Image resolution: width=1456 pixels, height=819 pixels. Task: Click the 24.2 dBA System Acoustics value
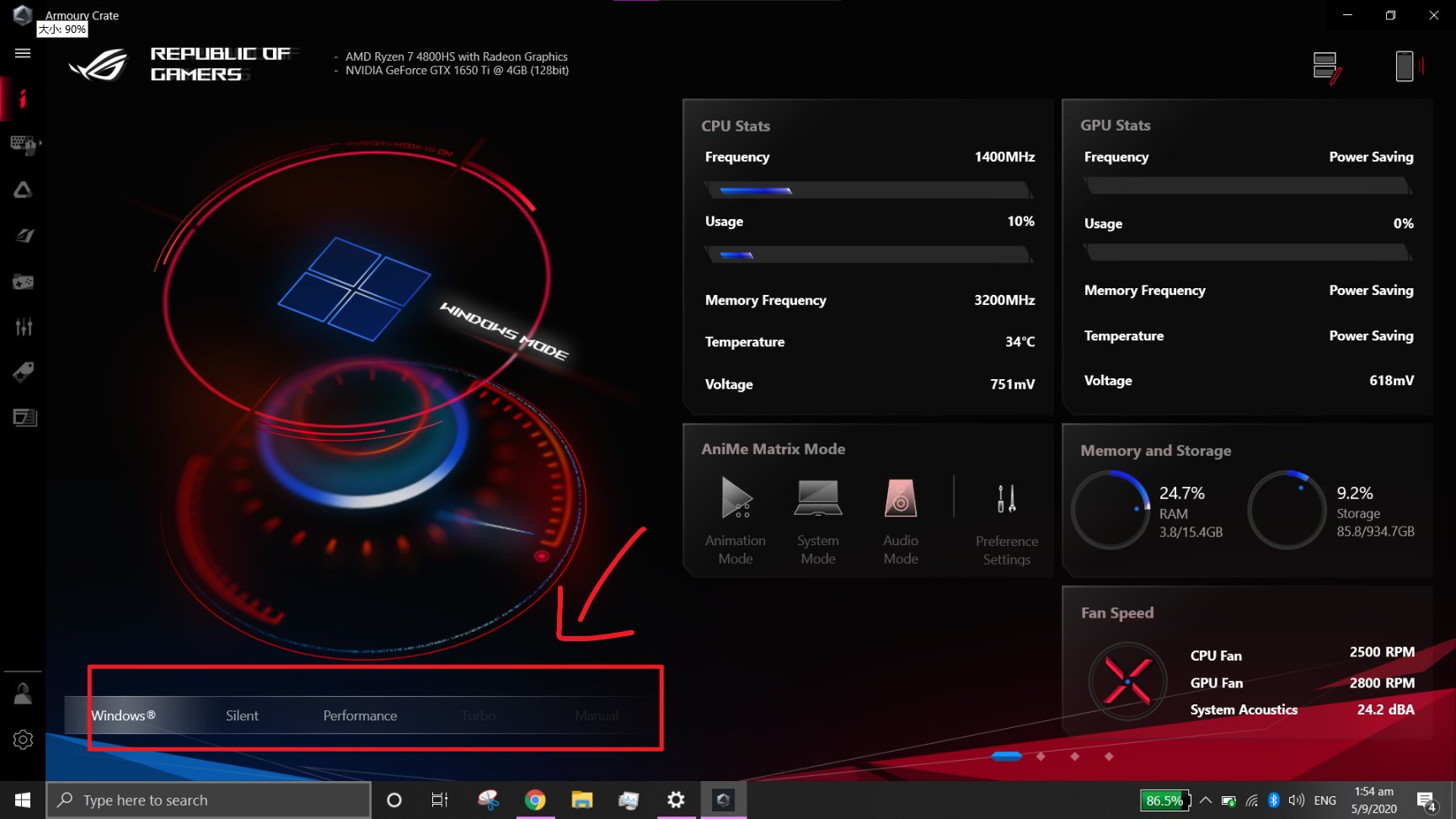coord(1385,709)
